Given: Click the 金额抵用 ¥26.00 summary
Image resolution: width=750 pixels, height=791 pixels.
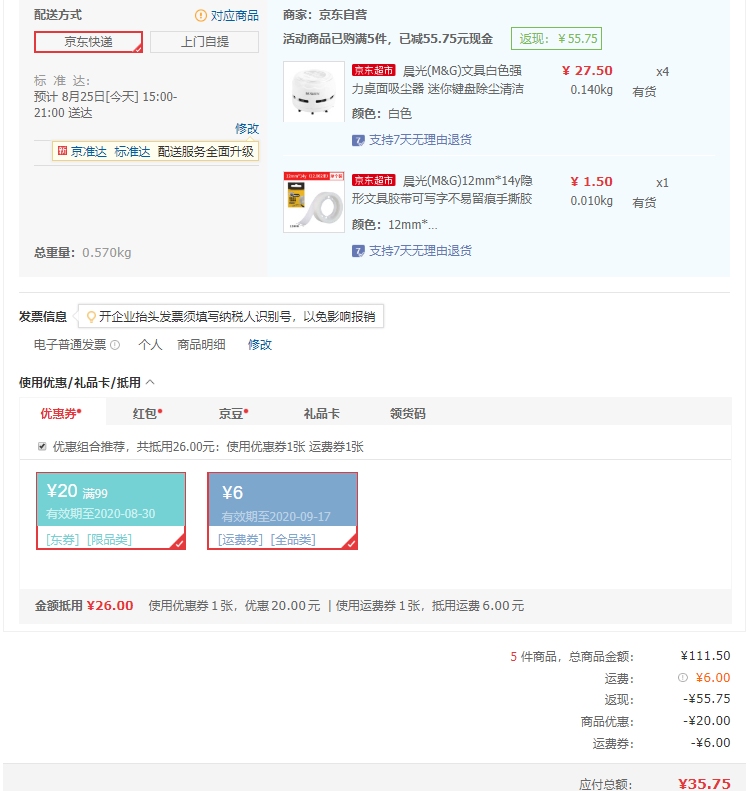Looking at the screenshot, I should (84, 605).
